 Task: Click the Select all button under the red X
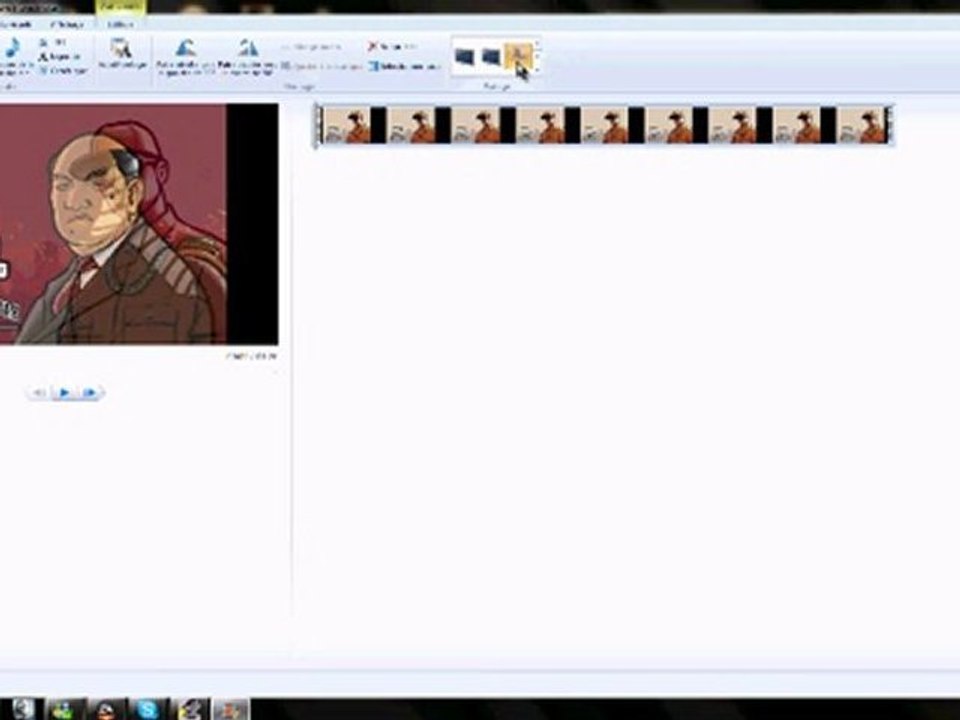point(404,66)
